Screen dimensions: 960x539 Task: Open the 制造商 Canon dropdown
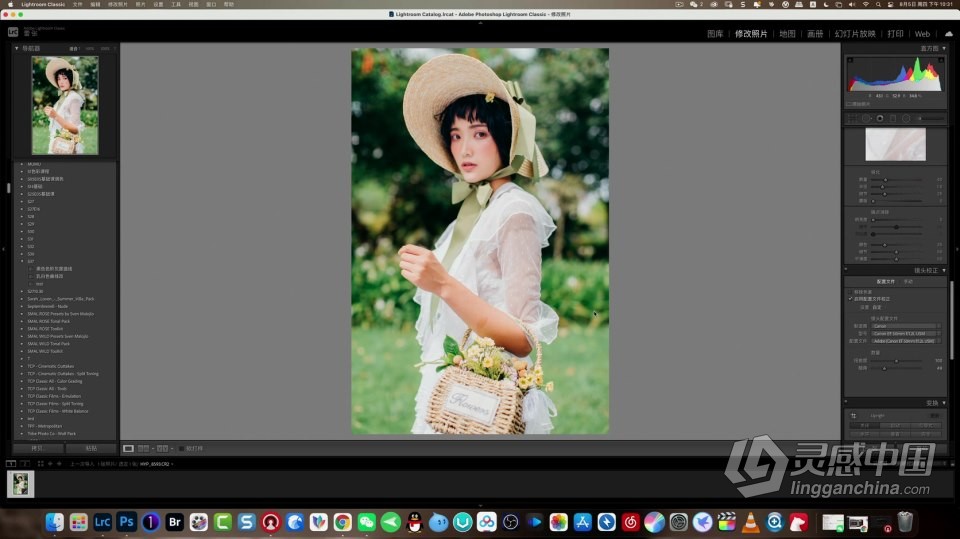(906, 326)
